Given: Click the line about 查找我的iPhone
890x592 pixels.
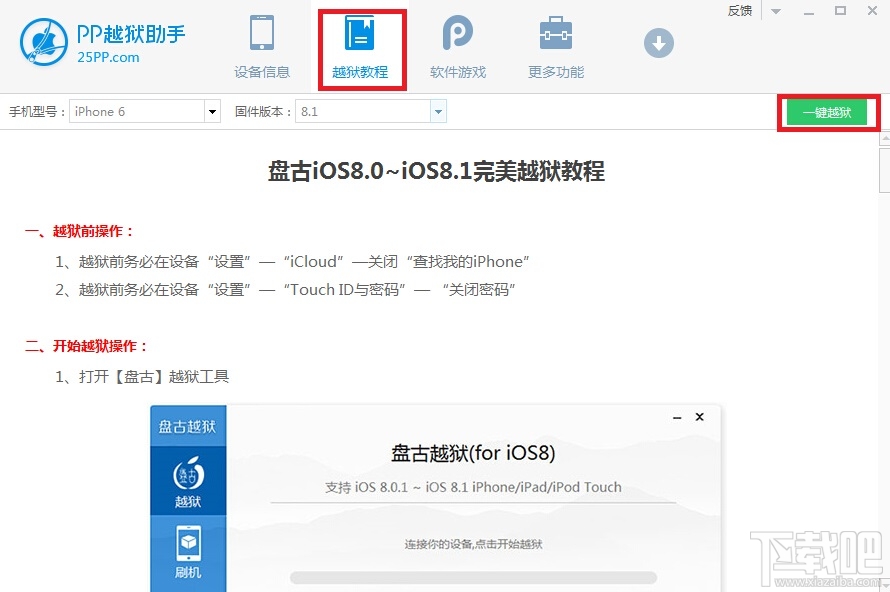Looking at the screenshot, I should click(x=292, y=262).
